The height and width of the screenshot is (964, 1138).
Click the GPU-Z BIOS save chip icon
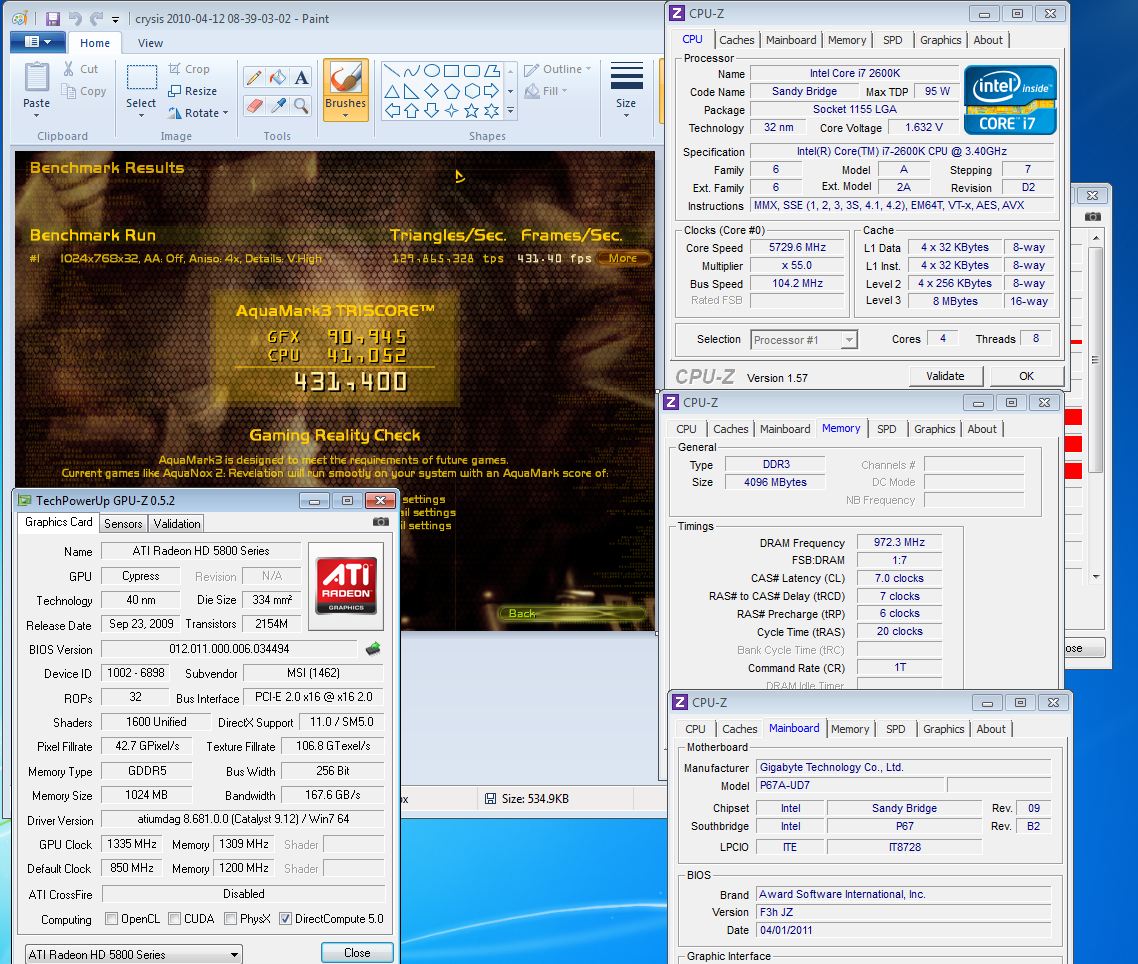click(x=373, y=649)
